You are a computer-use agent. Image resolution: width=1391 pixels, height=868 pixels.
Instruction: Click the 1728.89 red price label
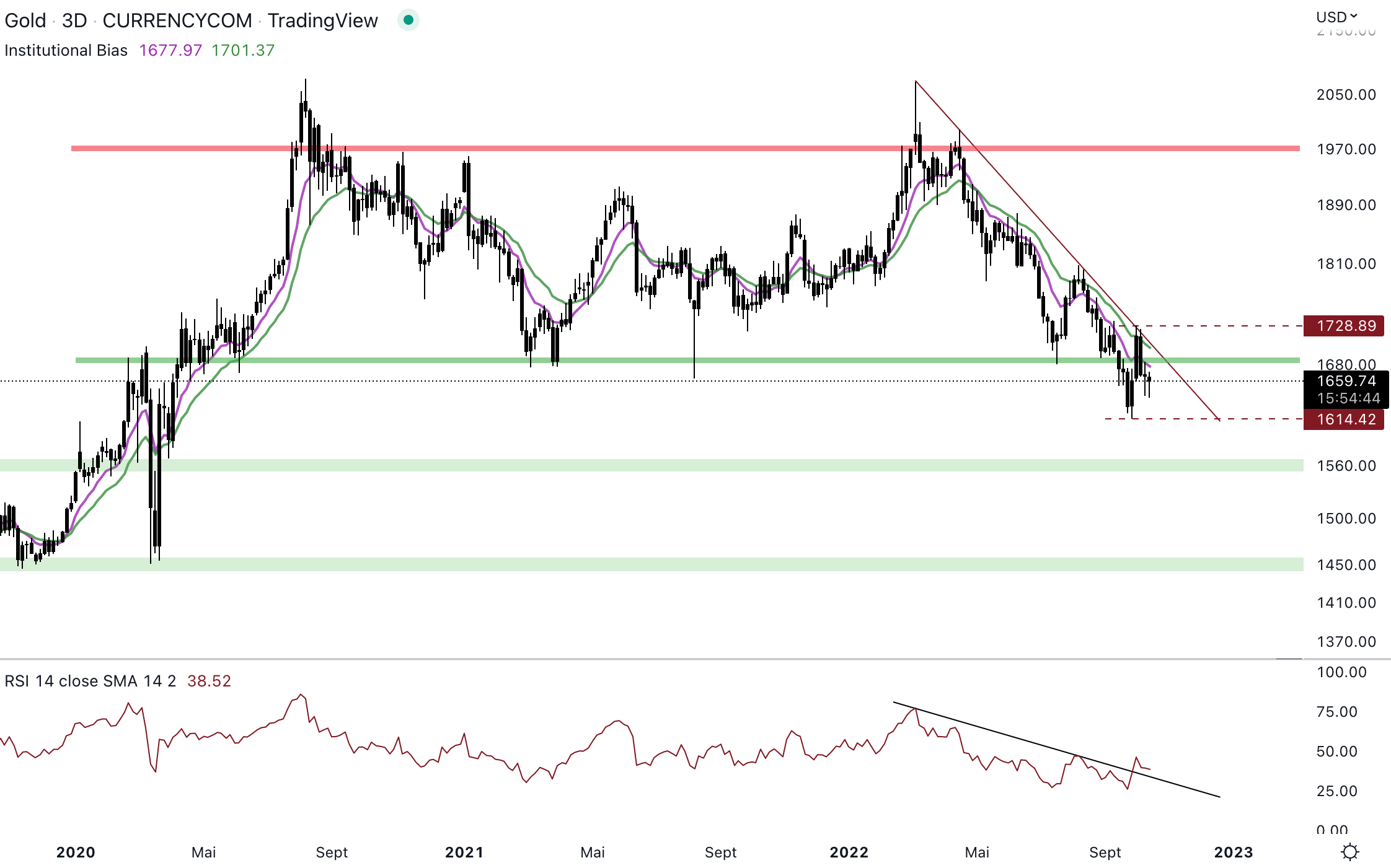click(x=1343, y=326)
